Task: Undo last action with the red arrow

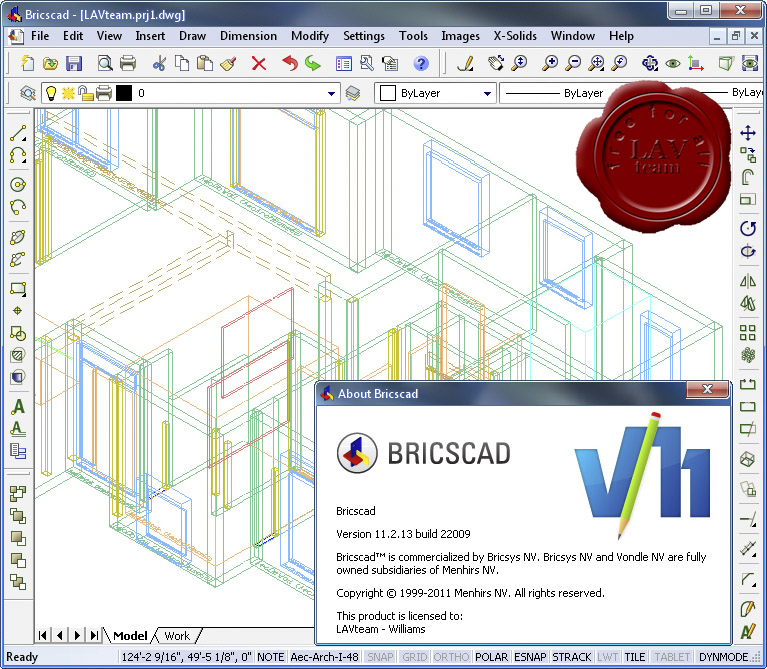Action: (x=290, y=63)
